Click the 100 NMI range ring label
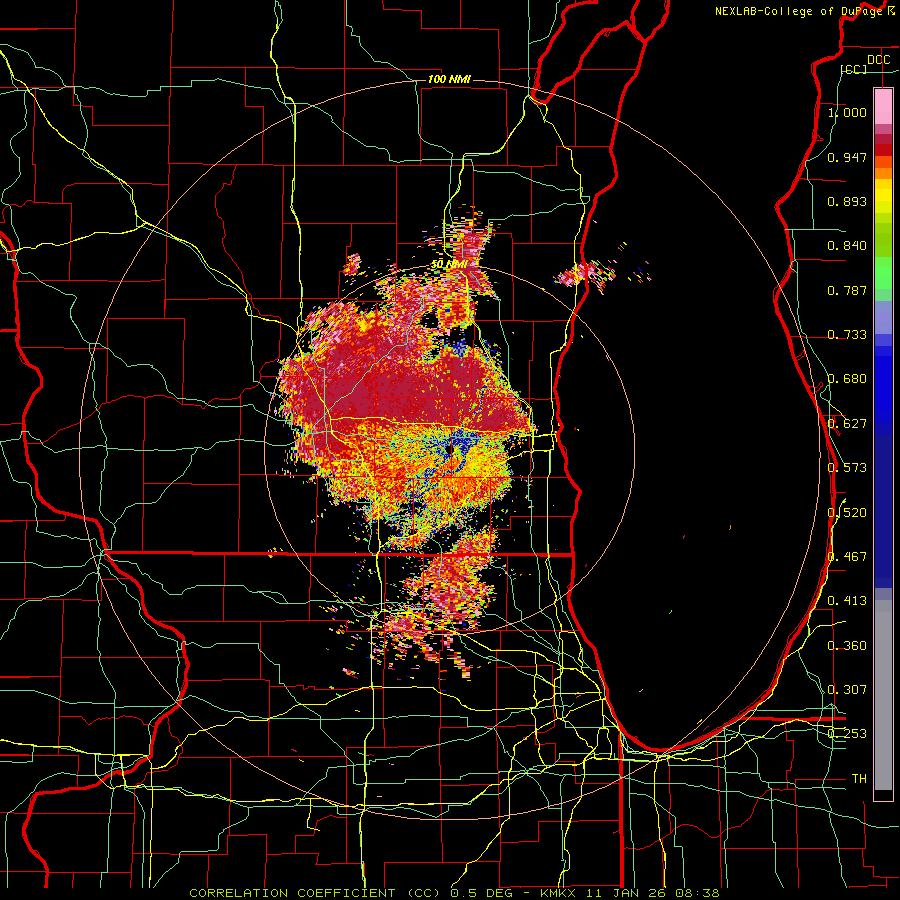 449,79
